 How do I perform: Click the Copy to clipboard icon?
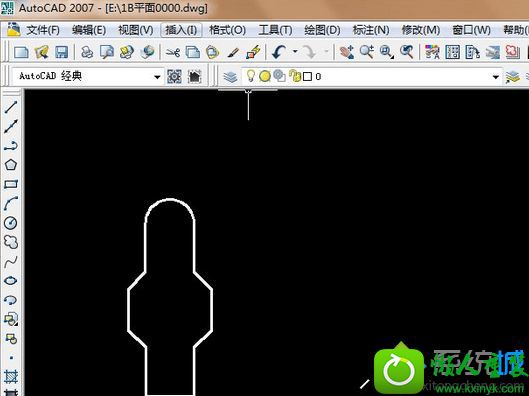pos(193,52)
